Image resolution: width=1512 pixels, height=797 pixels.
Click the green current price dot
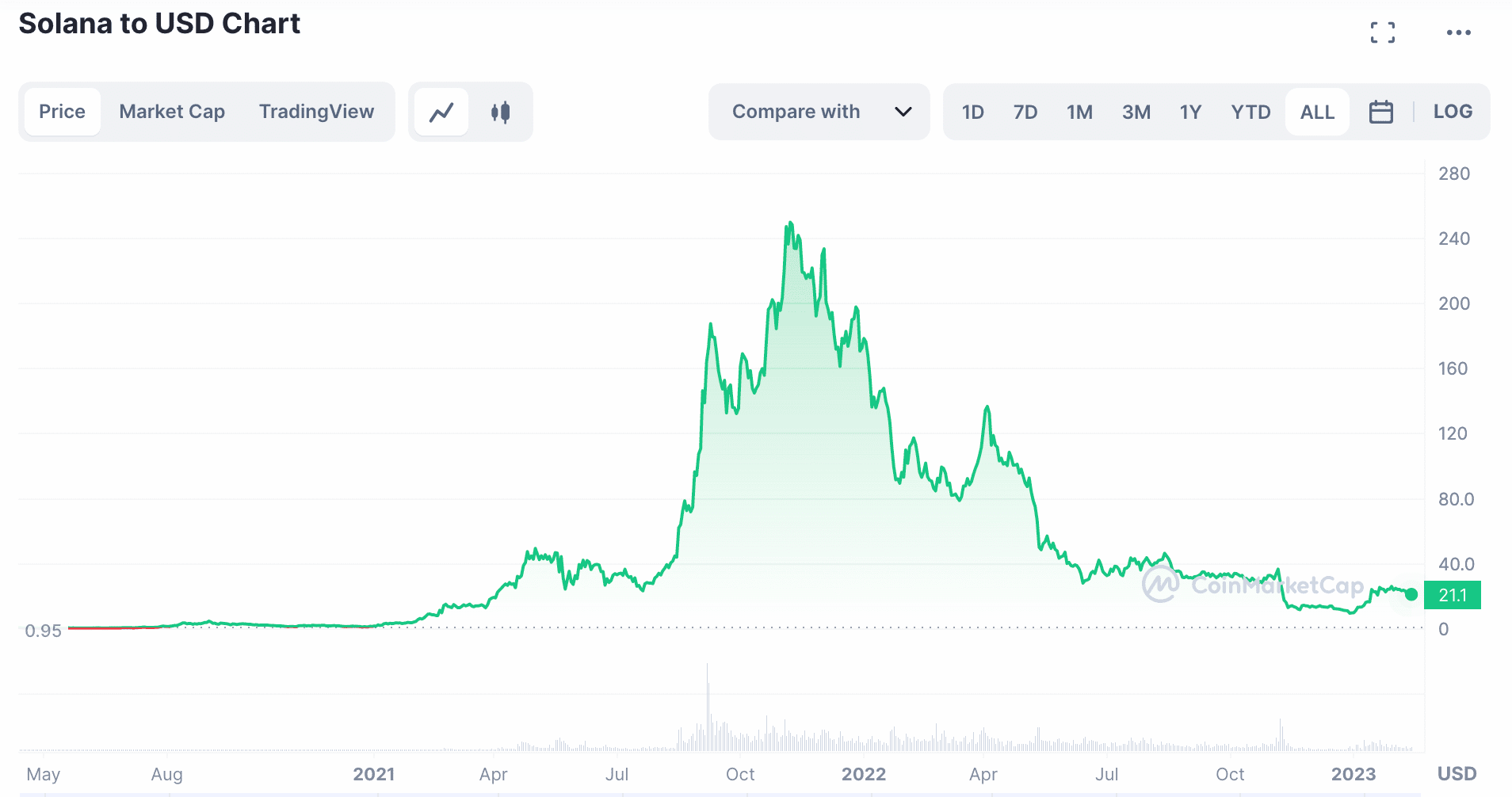[1411, 594]
